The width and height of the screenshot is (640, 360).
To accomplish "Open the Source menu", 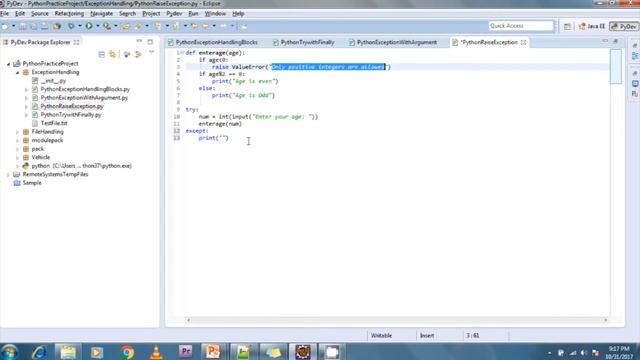I will pyautogui.click(x=40, y=13).
